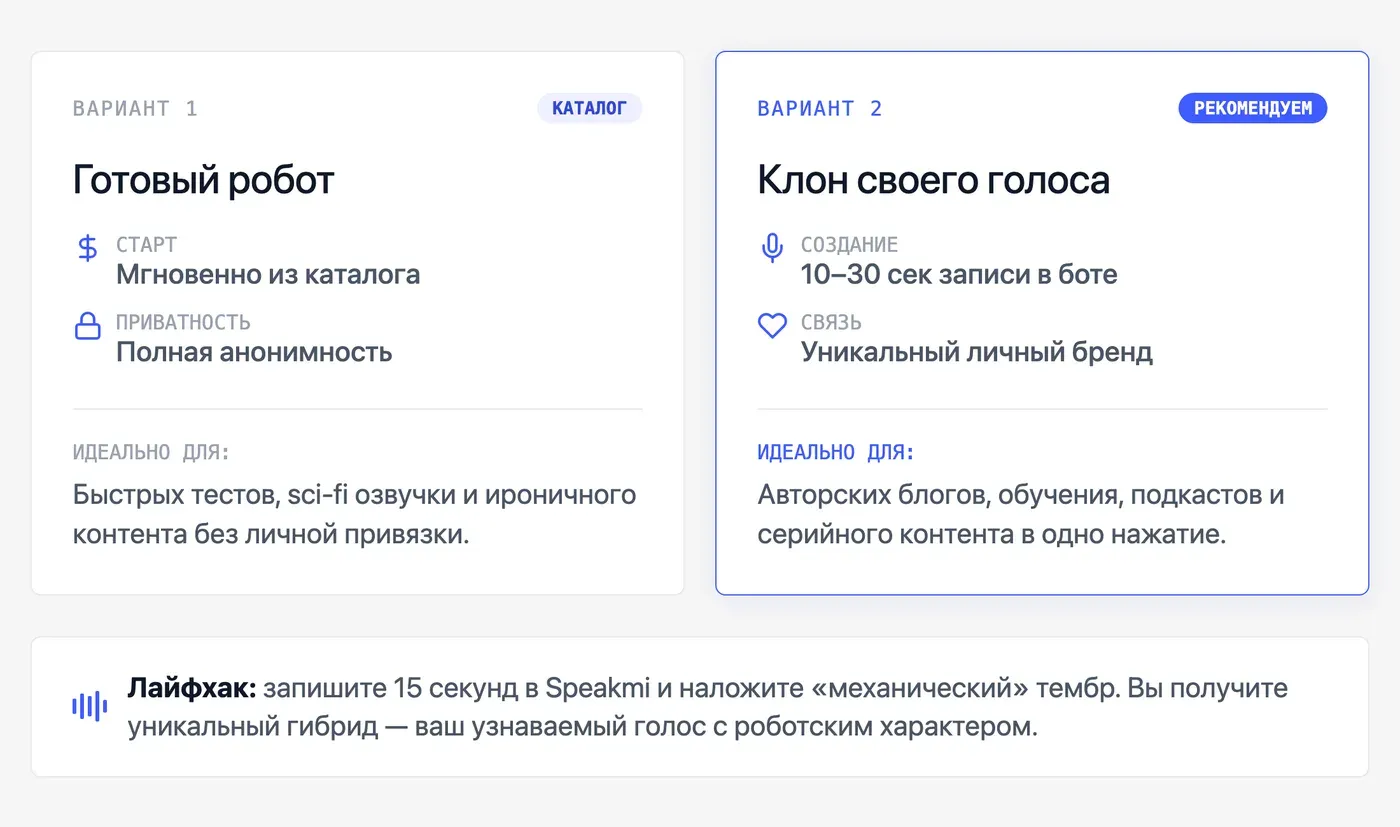Click the КАТАЛОГ badge

(590, 108)
